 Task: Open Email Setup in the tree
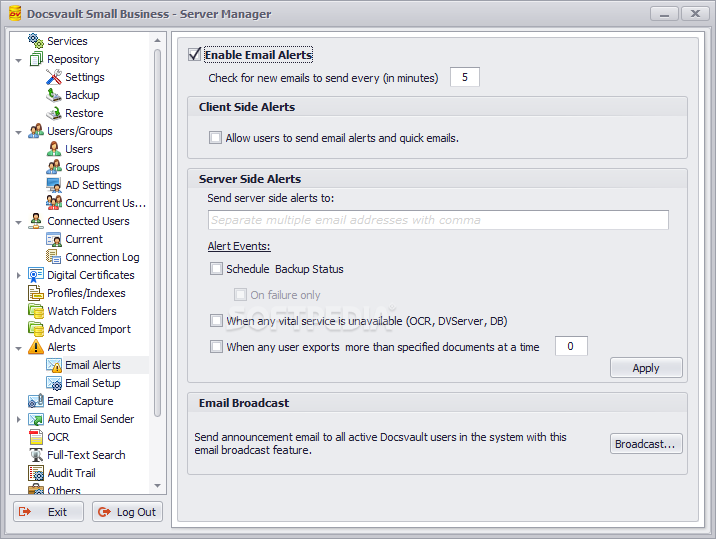pos(93,383)
